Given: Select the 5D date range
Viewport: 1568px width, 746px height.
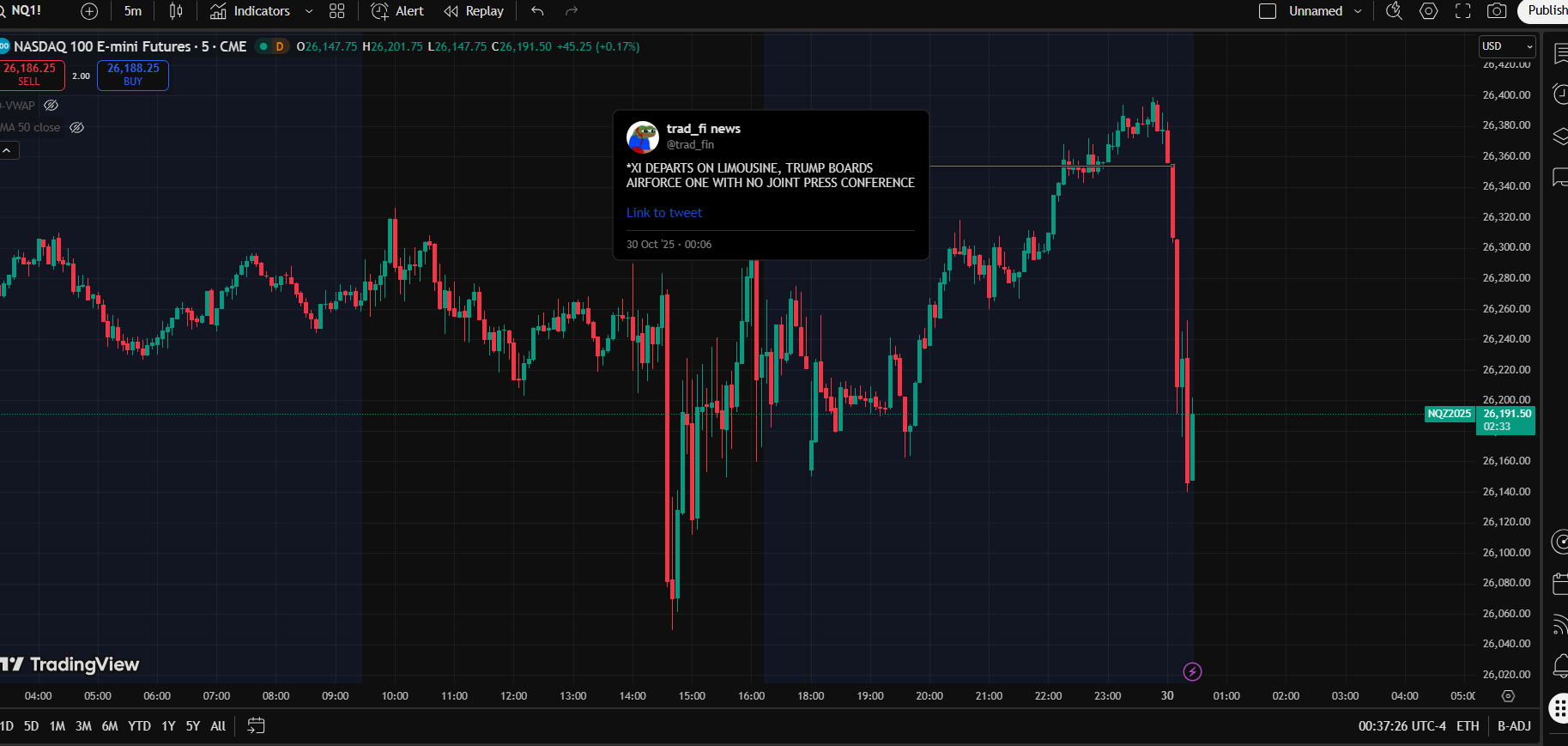Looking at the screenshot, I should point(31,726).
